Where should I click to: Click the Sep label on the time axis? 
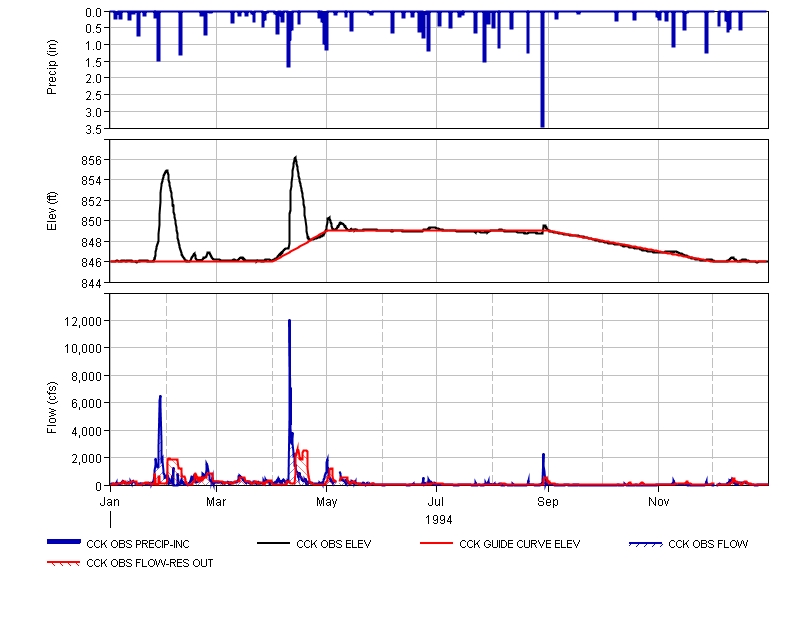(547, 500)
